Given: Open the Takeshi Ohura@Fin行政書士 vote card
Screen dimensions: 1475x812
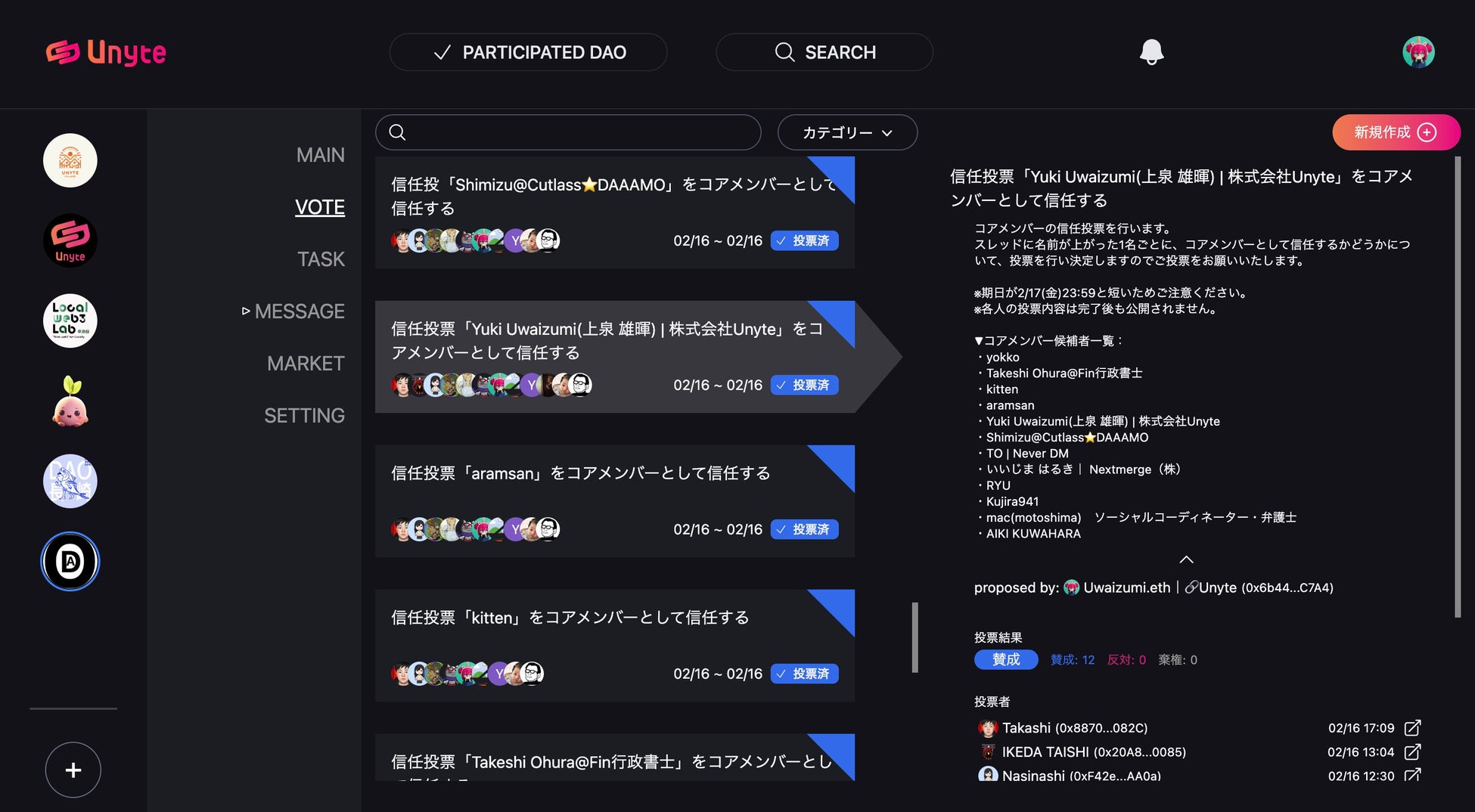Looking at the screenshot, I should [x=615, y=758].
